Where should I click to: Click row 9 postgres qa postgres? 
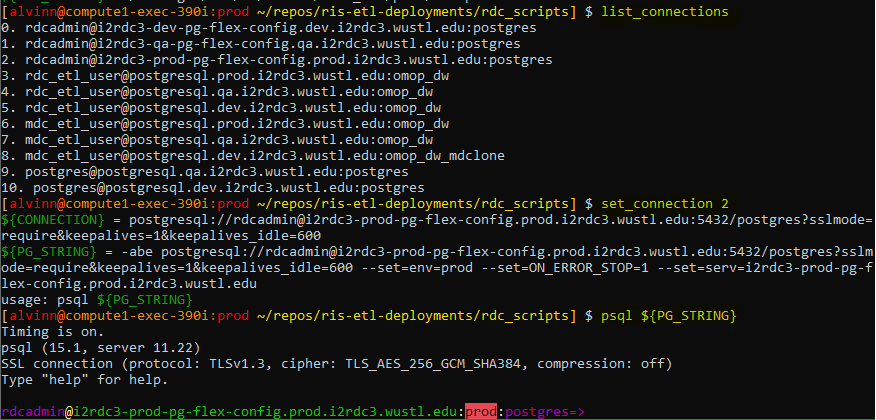click(x=205, y=172)
